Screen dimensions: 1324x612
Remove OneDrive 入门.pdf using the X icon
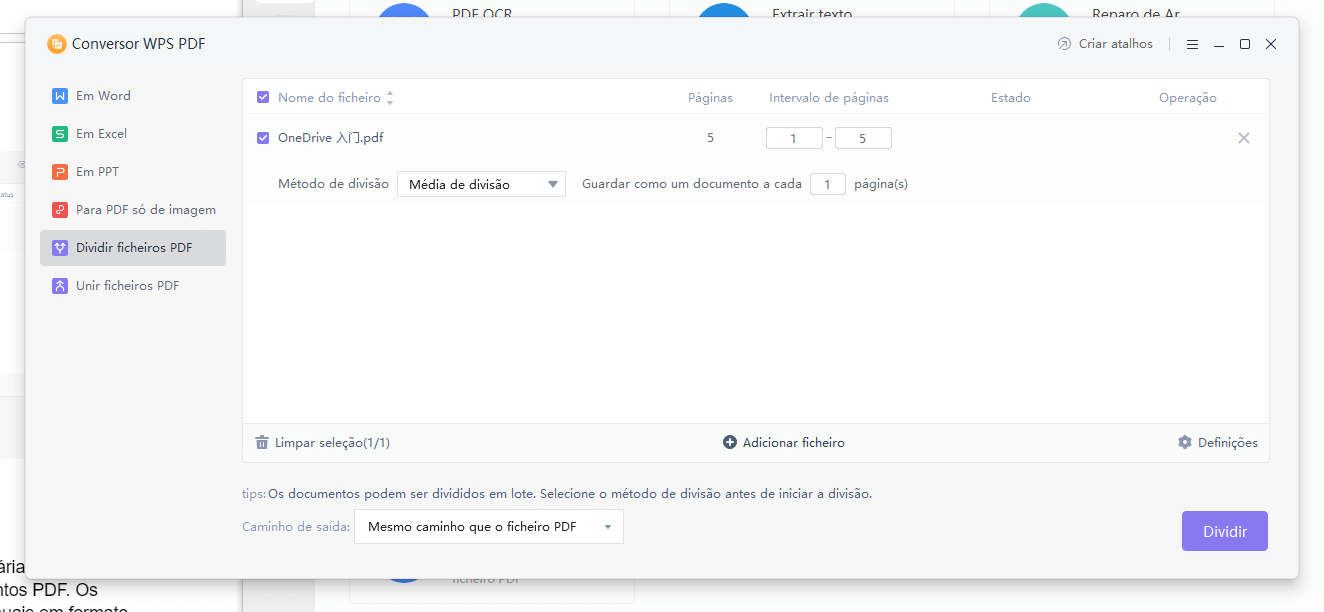click(1243, 138)
